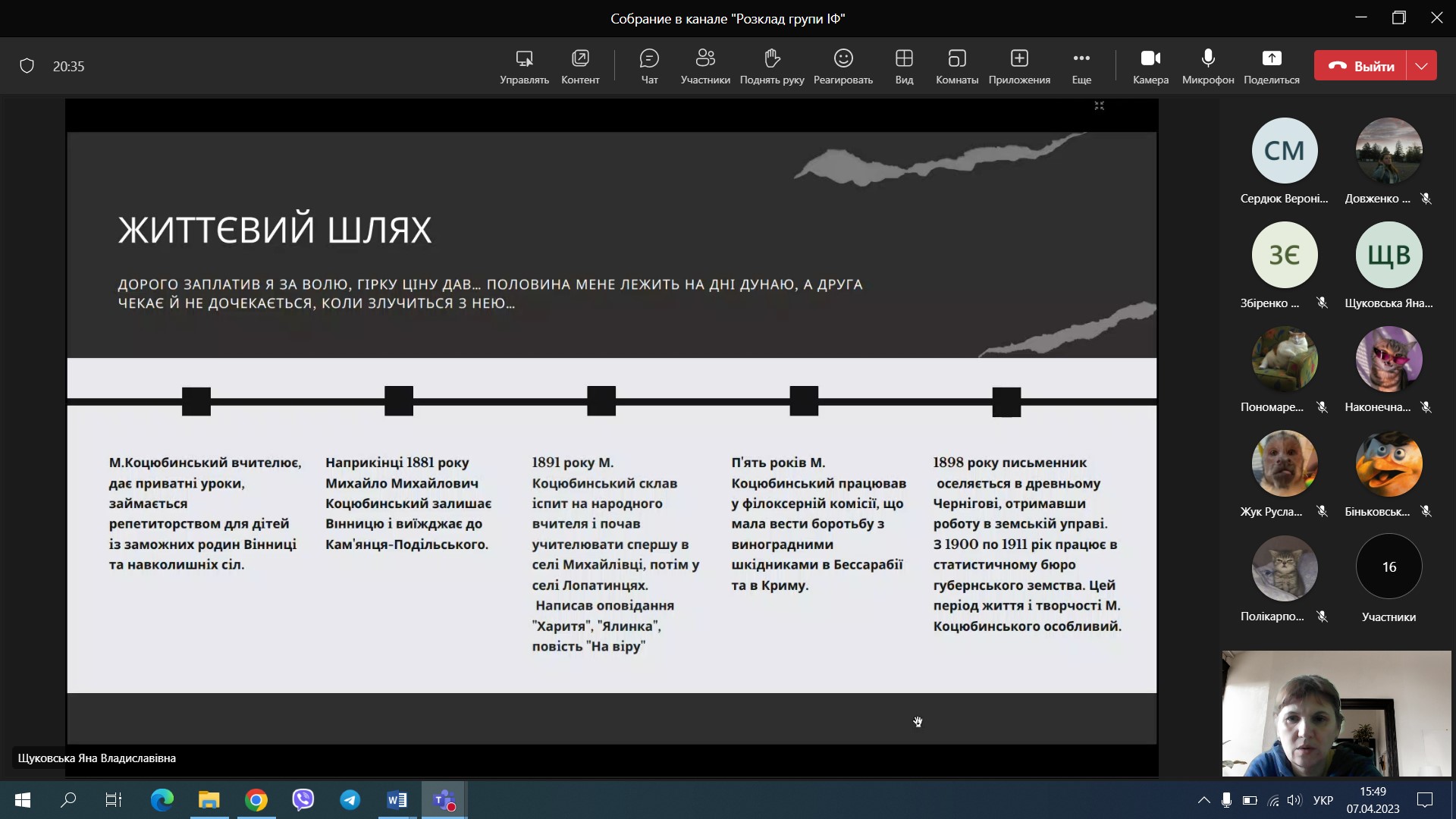Expand the leave options arrow
The width and height of the screenshot is (1456, 819).
[1421, 66]
